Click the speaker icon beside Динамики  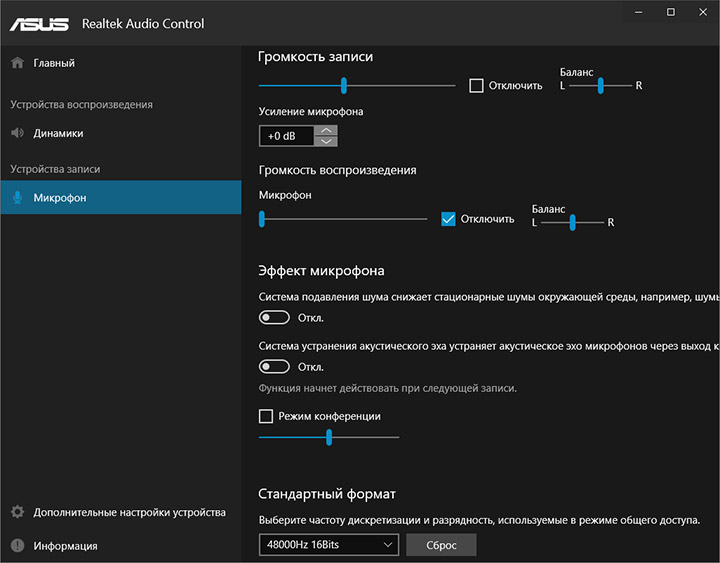coord(17,133)
